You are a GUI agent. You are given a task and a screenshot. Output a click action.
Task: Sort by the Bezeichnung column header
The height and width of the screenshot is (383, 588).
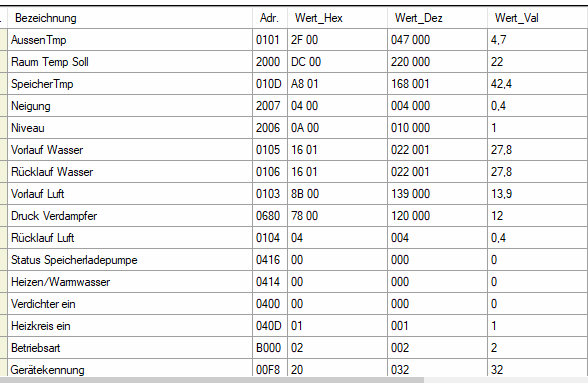click(130, 18)
